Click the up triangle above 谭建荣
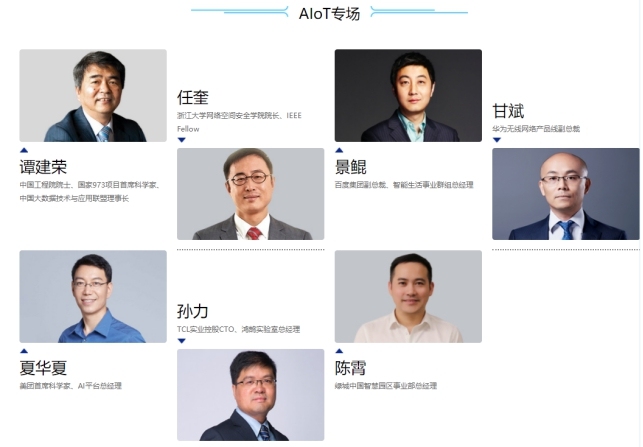This screenshot has height=447, width=643. point(24,151)
